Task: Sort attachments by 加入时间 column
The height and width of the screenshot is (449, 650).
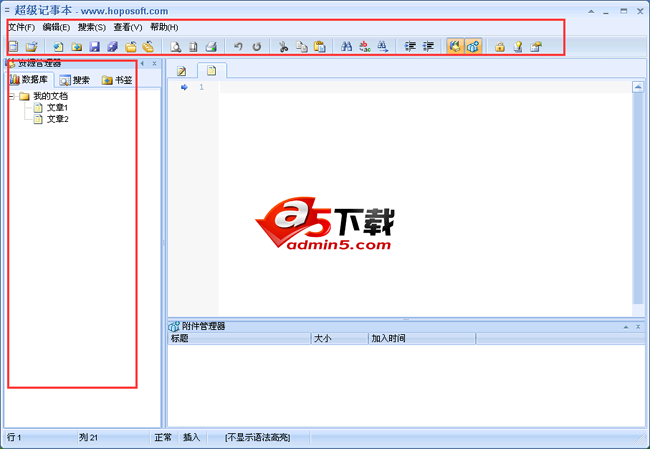Action: 422,339
